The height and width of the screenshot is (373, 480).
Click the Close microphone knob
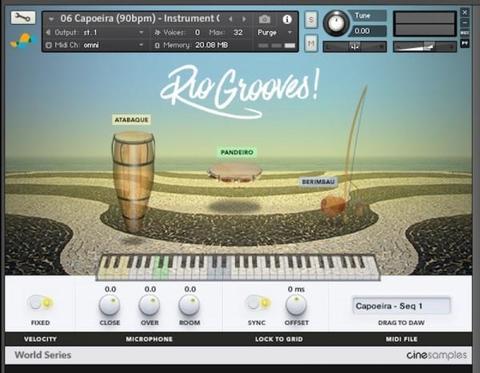pyautogui.click(x=110, y=305)
